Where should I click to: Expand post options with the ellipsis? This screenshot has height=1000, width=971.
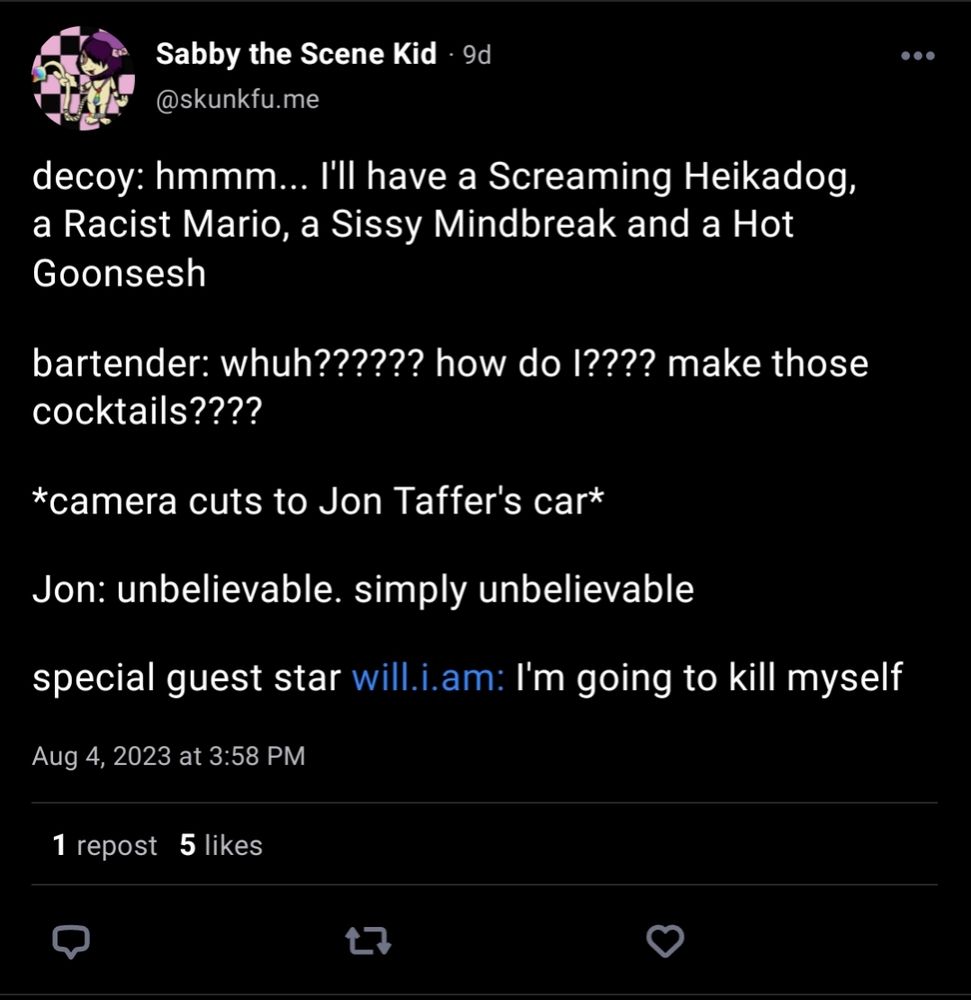[x=916, y=57]
